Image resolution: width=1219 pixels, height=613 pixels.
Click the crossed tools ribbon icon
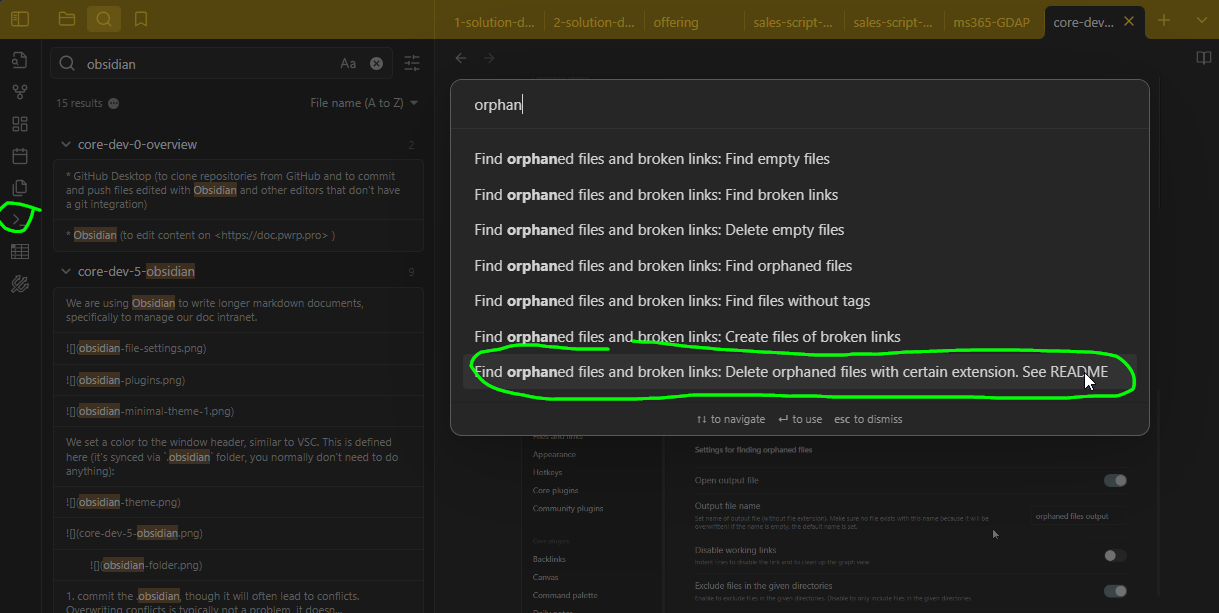[20, 284]
